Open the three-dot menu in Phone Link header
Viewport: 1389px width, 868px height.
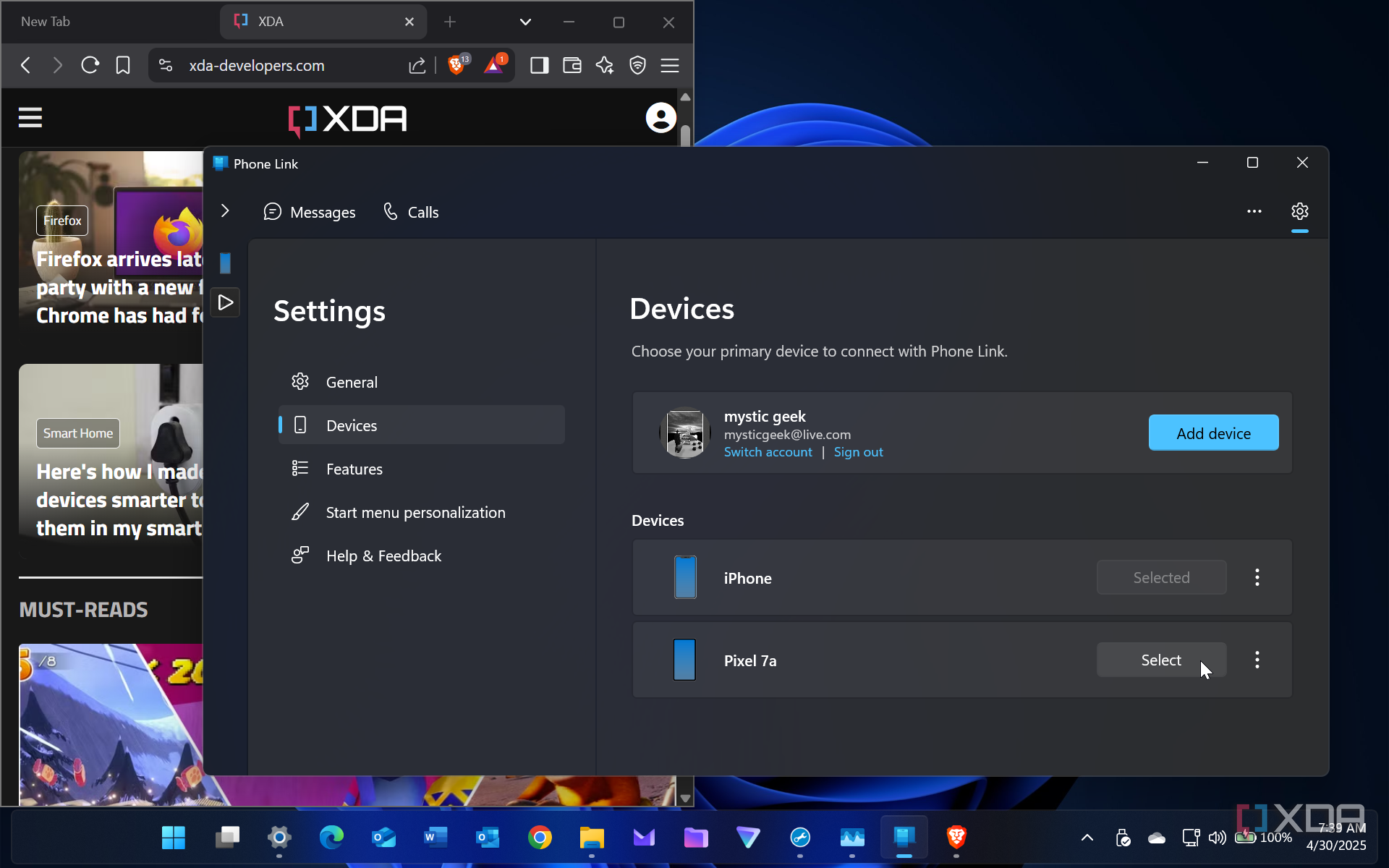tap(1254, 211)
